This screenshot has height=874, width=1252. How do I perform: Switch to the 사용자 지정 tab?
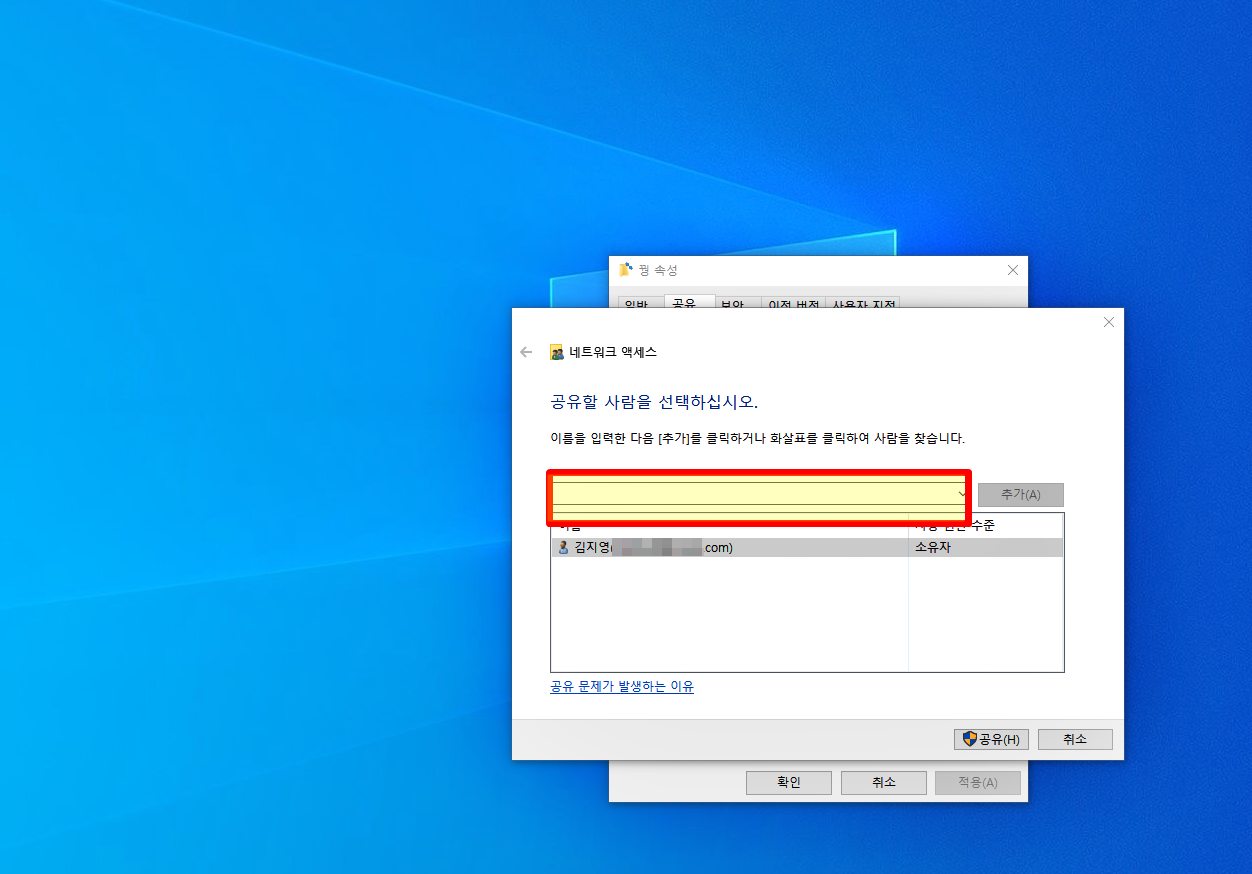(863, 303)
